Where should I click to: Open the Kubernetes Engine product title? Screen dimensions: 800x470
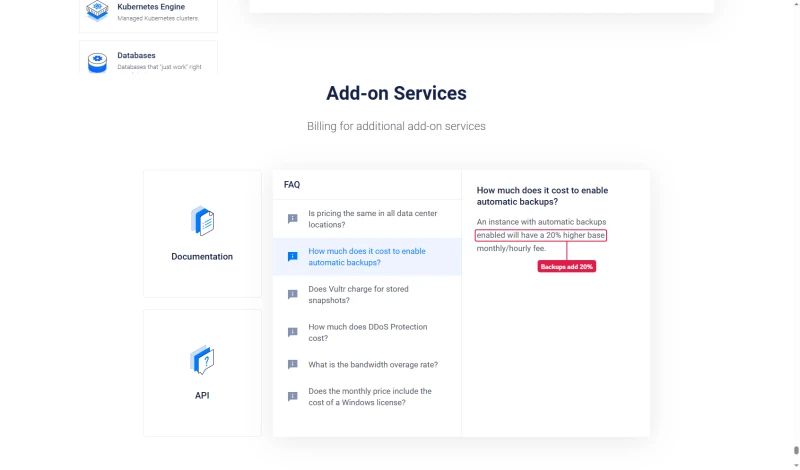click(151, 7)
